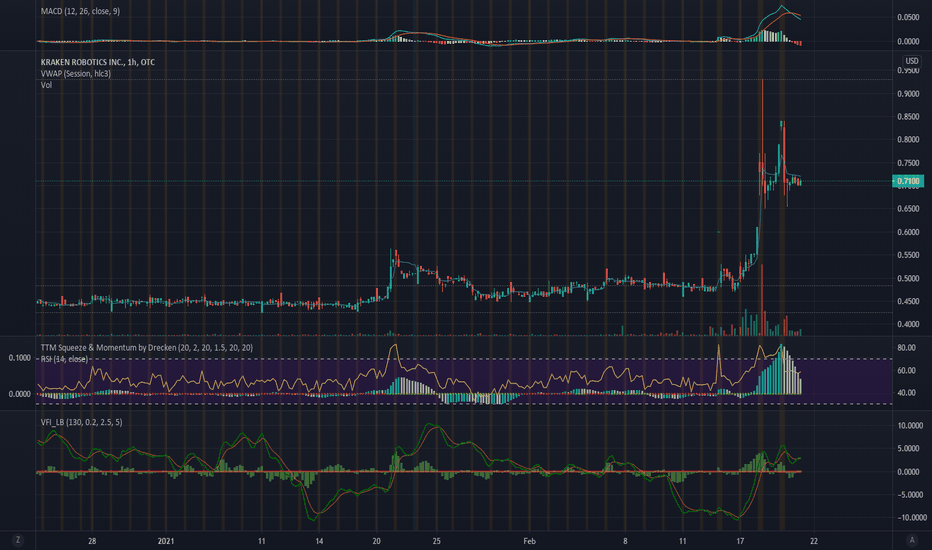Click the 80.00 label on RSI scale
The width and height of the screenshot is (932, 550).
tap(906, 348)
